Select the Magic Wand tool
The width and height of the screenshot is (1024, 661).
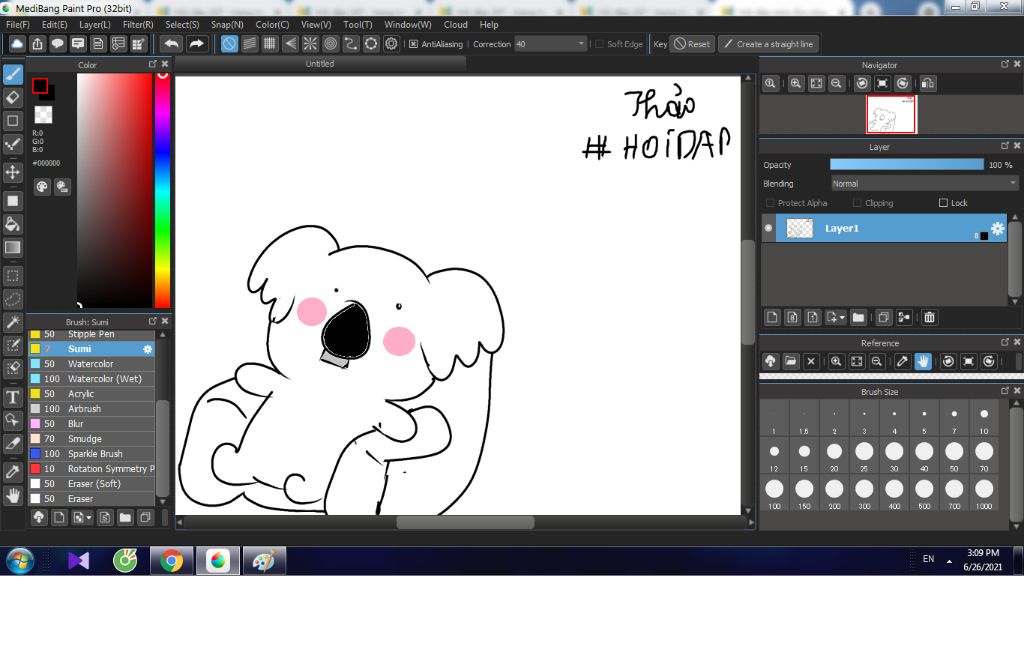tap(12, 322)
